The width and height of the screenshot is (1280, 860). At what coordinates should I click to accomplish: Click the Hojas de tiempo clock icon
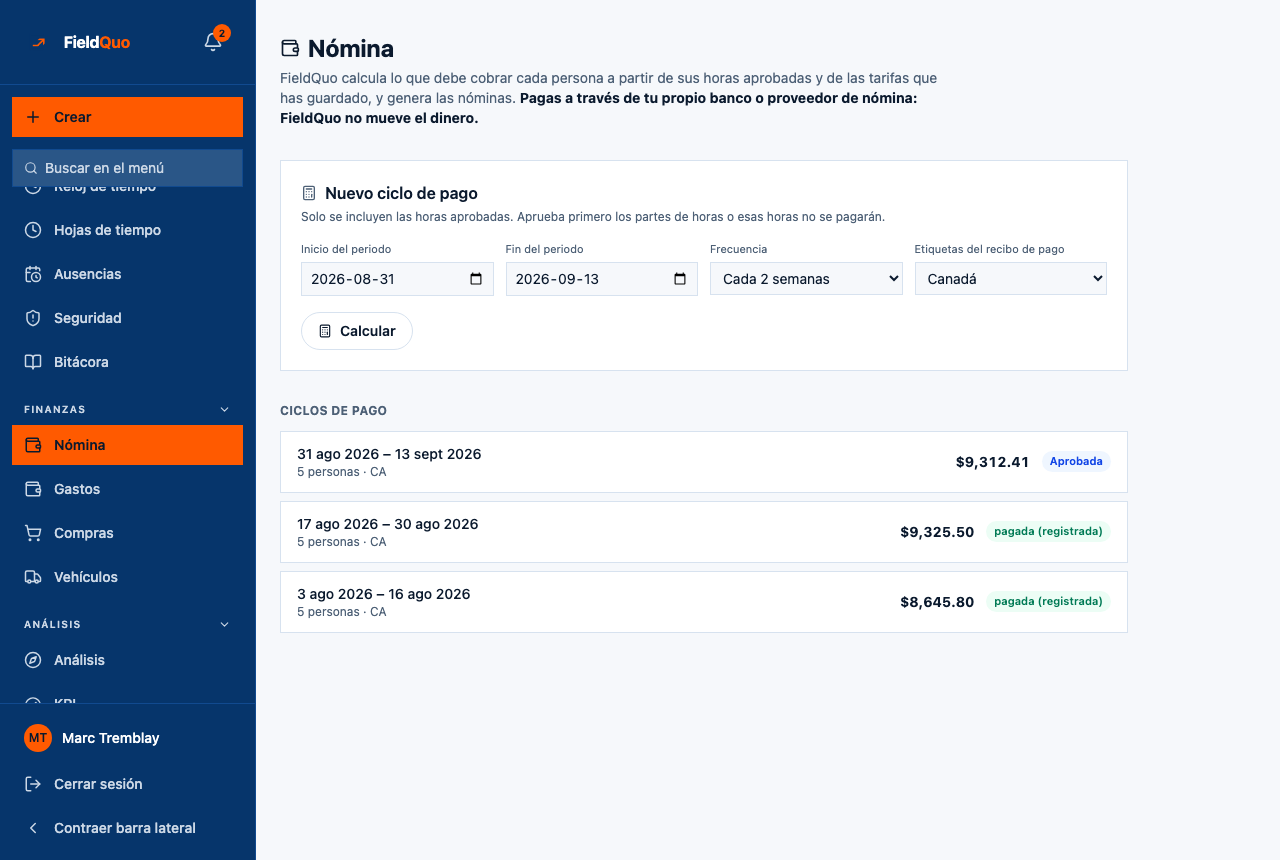[33, 230]
